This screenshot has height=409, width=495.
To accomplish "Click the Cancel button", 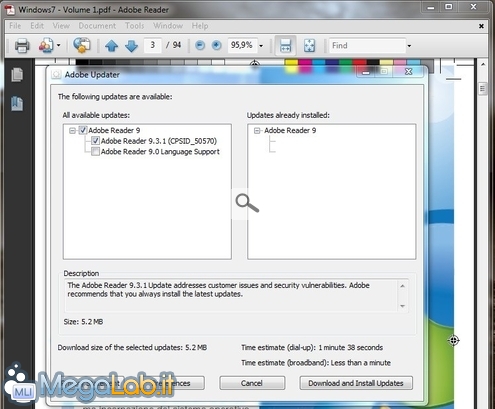I will point(252,383).
